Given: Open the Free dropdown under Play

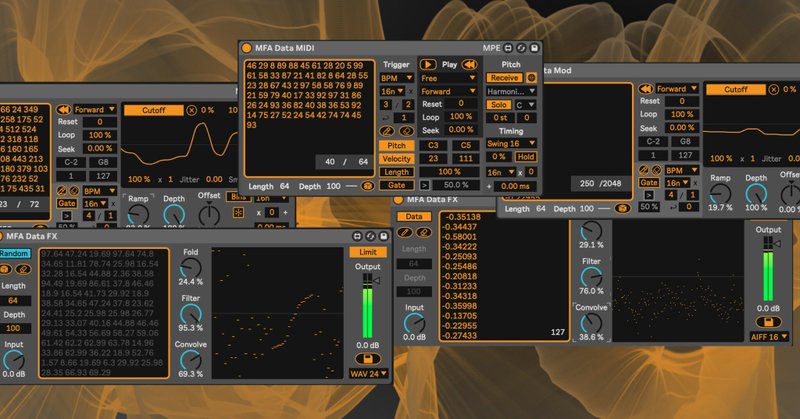Looking at the screenshot, I should pyautogui.click(x=448, y=78).
